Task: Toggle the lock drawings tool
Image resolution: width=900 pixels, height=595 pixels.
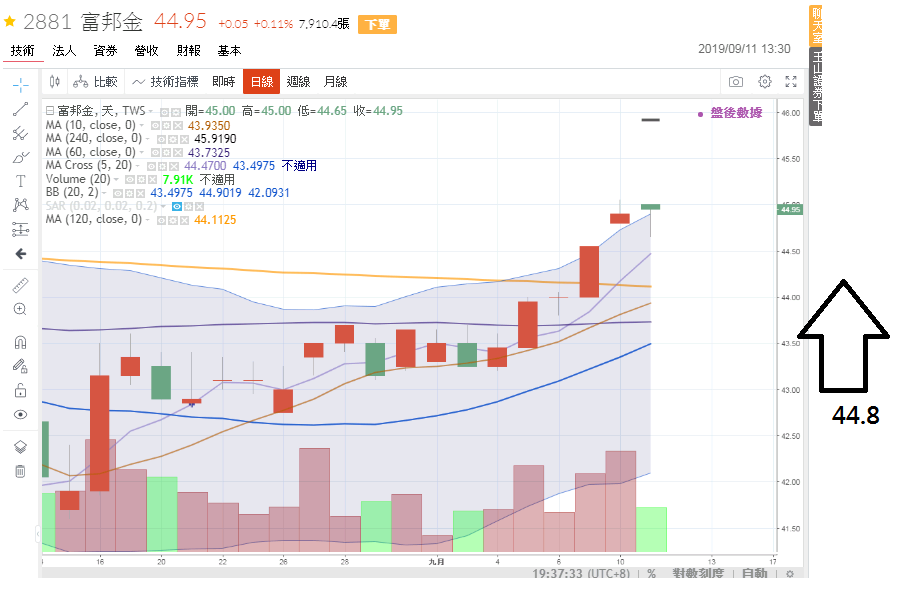Action: [20, 390]
